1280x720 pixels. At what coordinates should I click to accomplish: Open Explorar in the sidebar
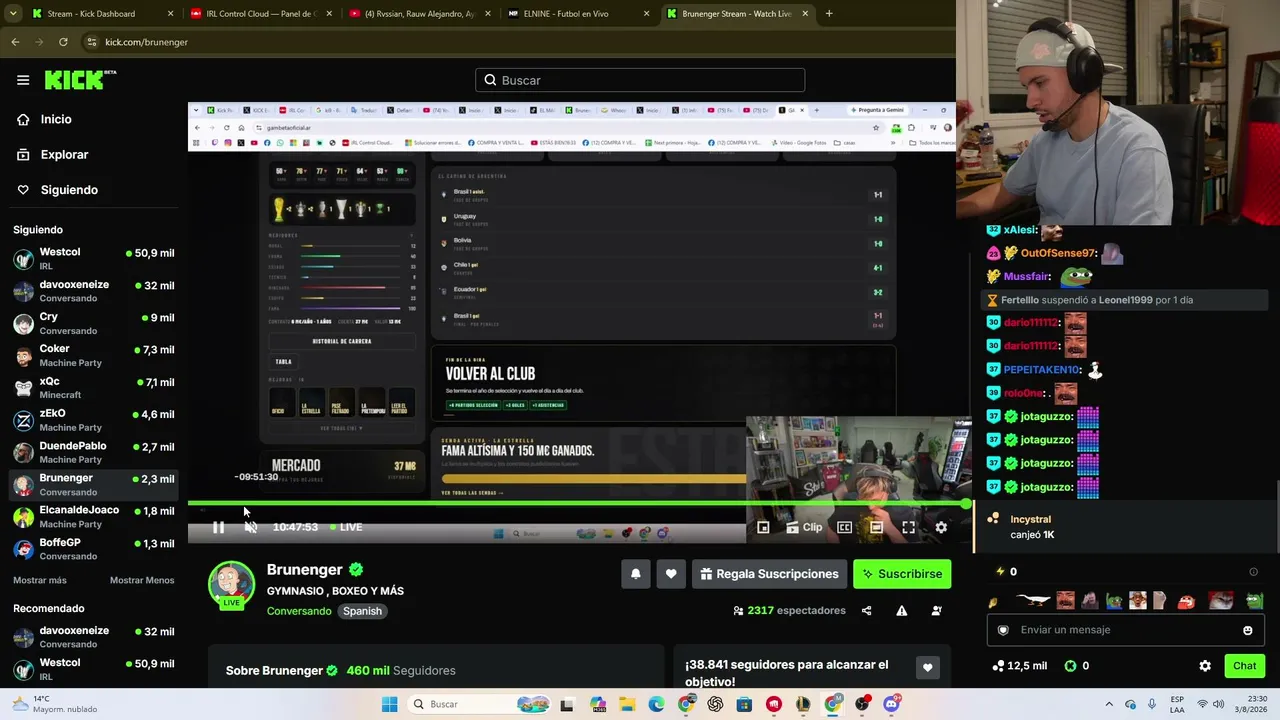tap(64, 154)
